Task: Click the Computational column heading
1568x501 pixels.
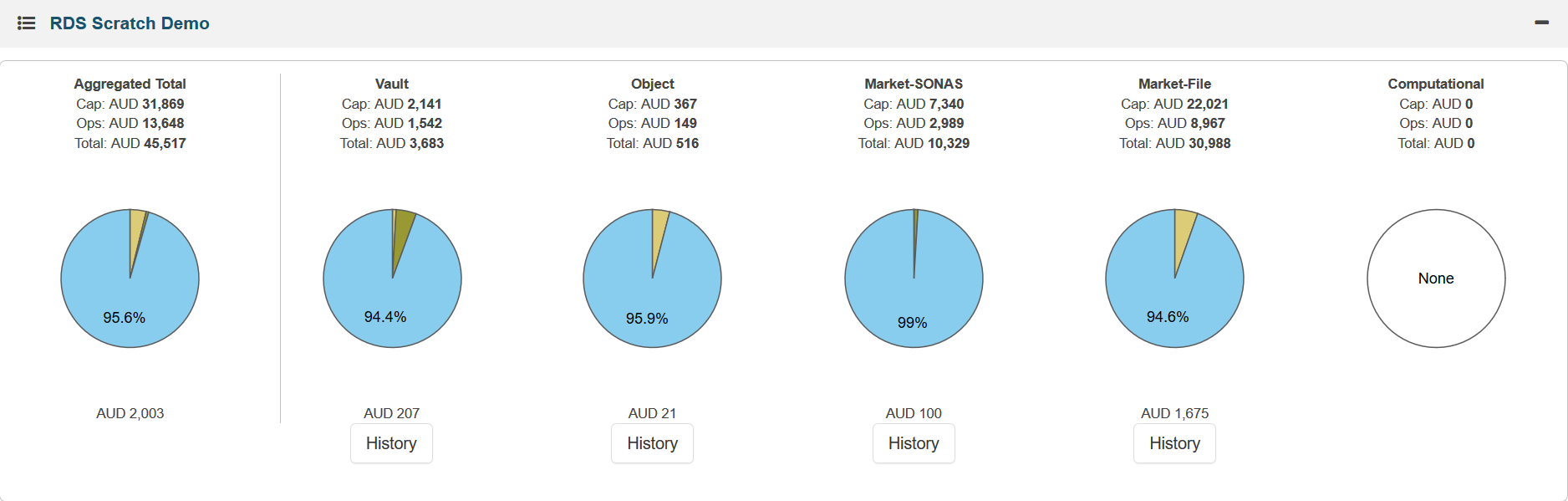Action: point(1436,84)
